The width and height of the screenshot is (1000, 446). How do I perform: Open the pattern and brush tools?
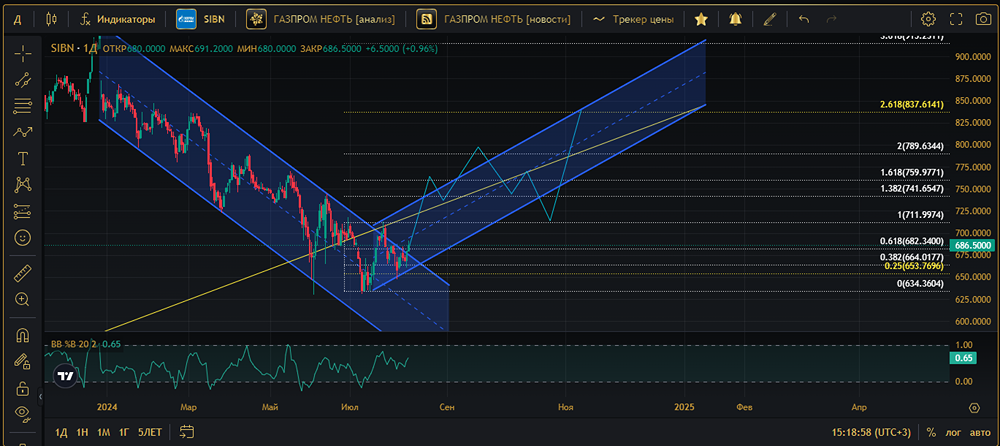pyautogui.click(x=23, y=133)
